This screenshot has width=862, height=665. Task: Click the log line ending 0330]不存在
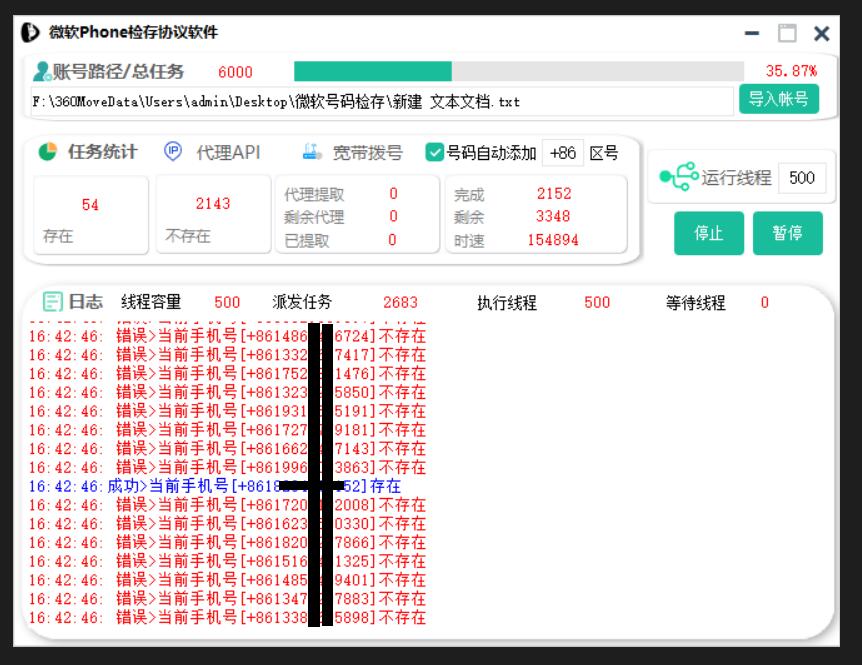(228, 523)
